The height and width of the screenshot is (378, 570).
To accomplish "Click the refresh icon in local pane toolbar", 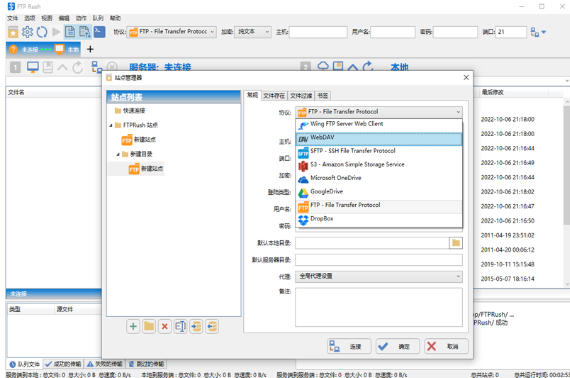I will click(x=368, y=66).
